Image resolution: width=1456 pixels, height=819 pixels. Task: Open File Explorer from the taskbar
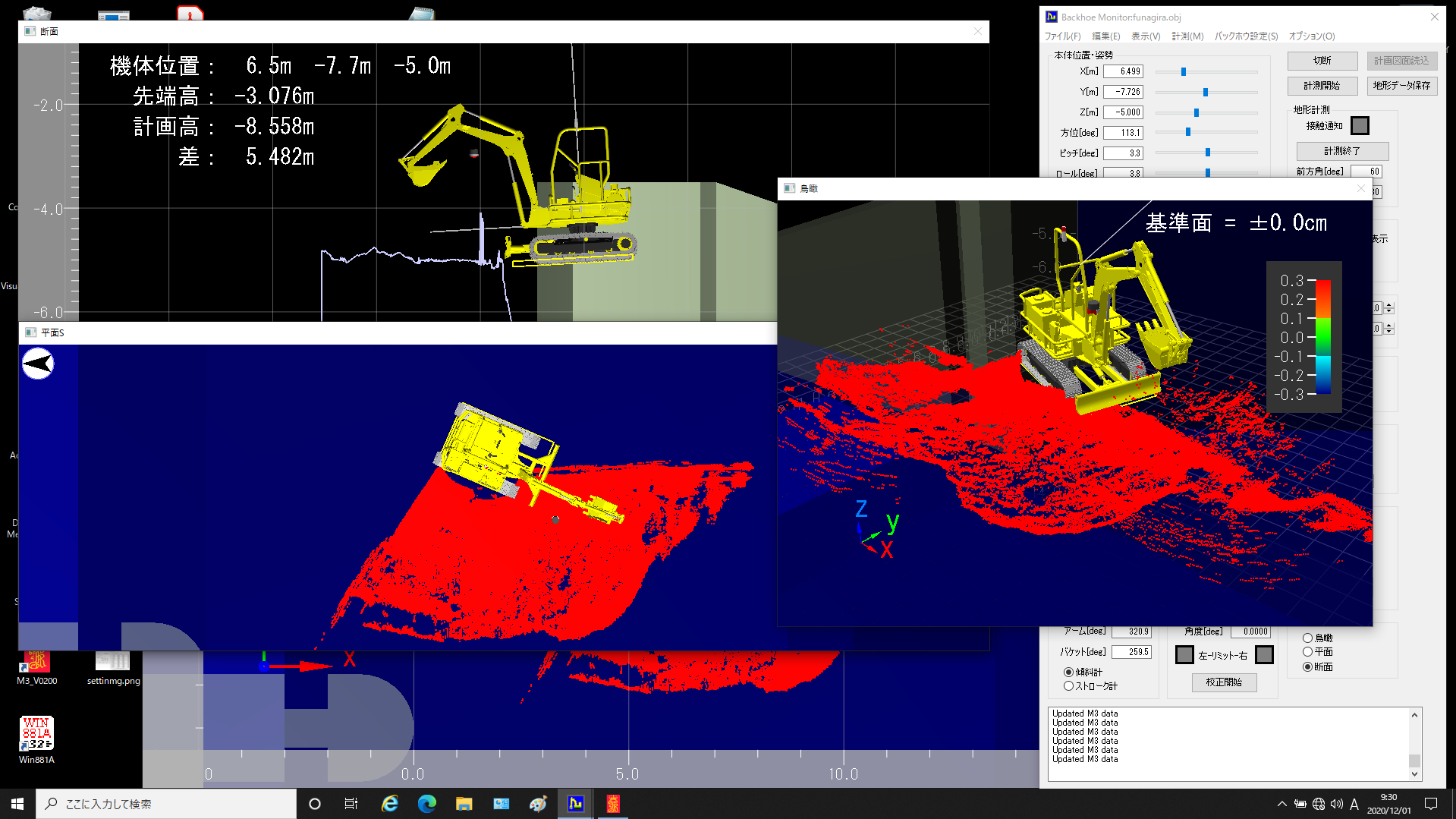[464, 804]
